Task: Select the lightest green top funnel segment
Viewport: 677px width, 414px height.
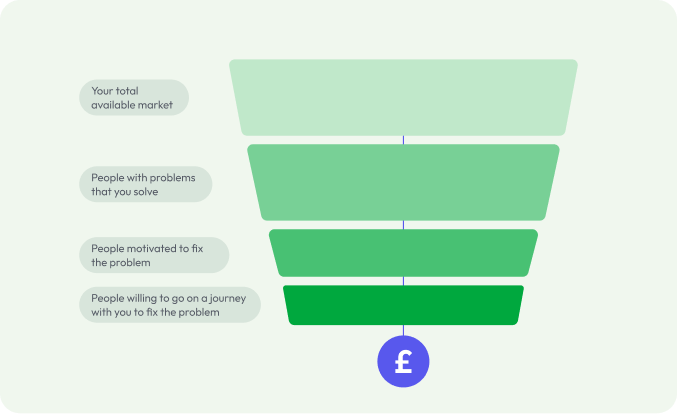Action: click(403, 98)
